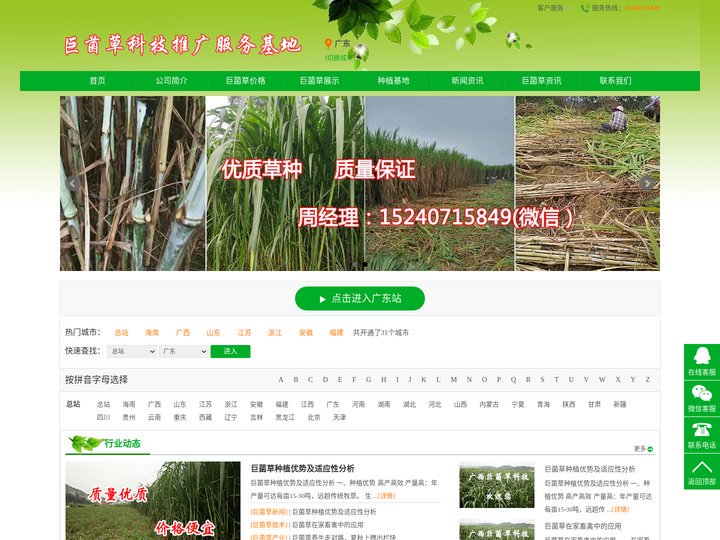Click 详情 link in right column article
The width and height of the screenshot is (720, 540).
pos(620,509)
